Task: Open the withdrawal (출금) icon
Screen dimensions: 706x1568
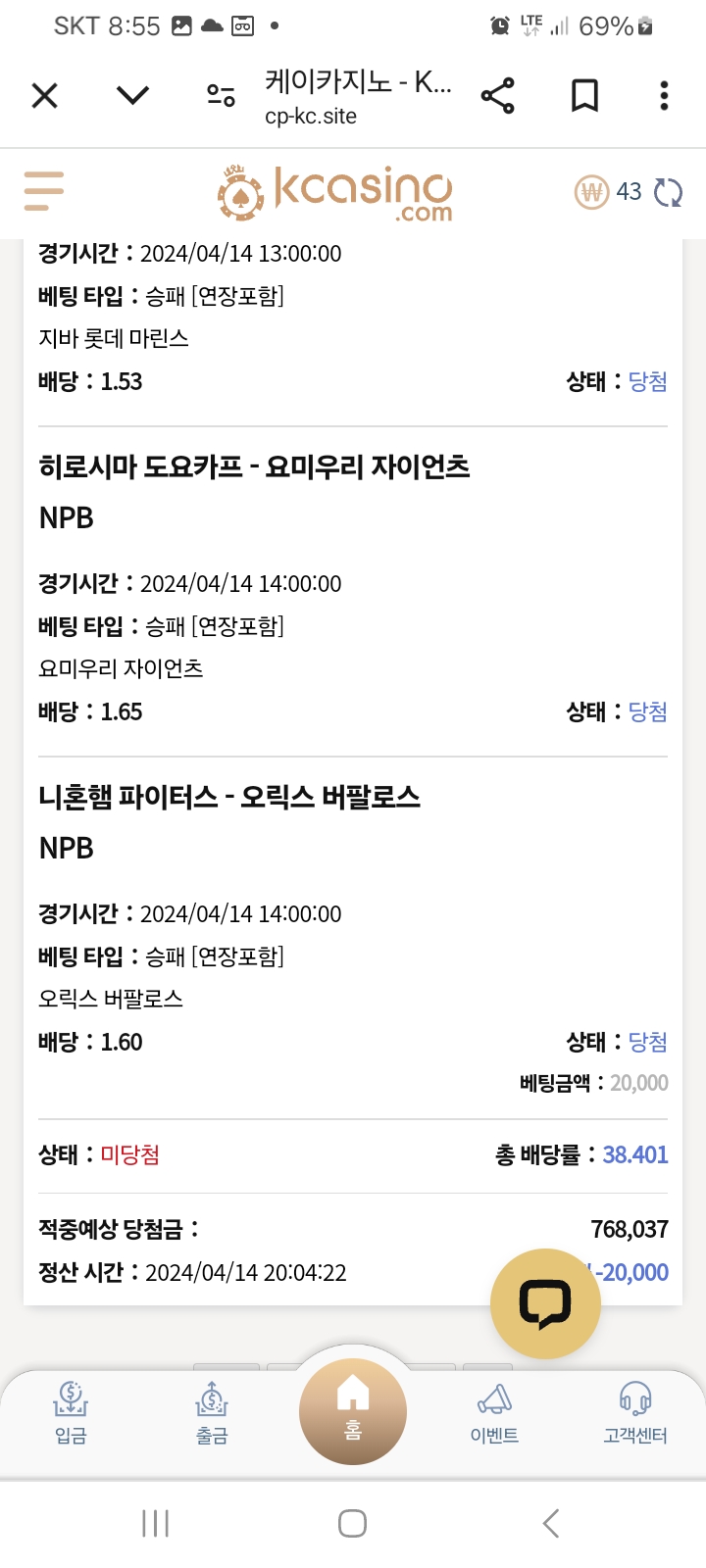Action: pos(212,1411)
